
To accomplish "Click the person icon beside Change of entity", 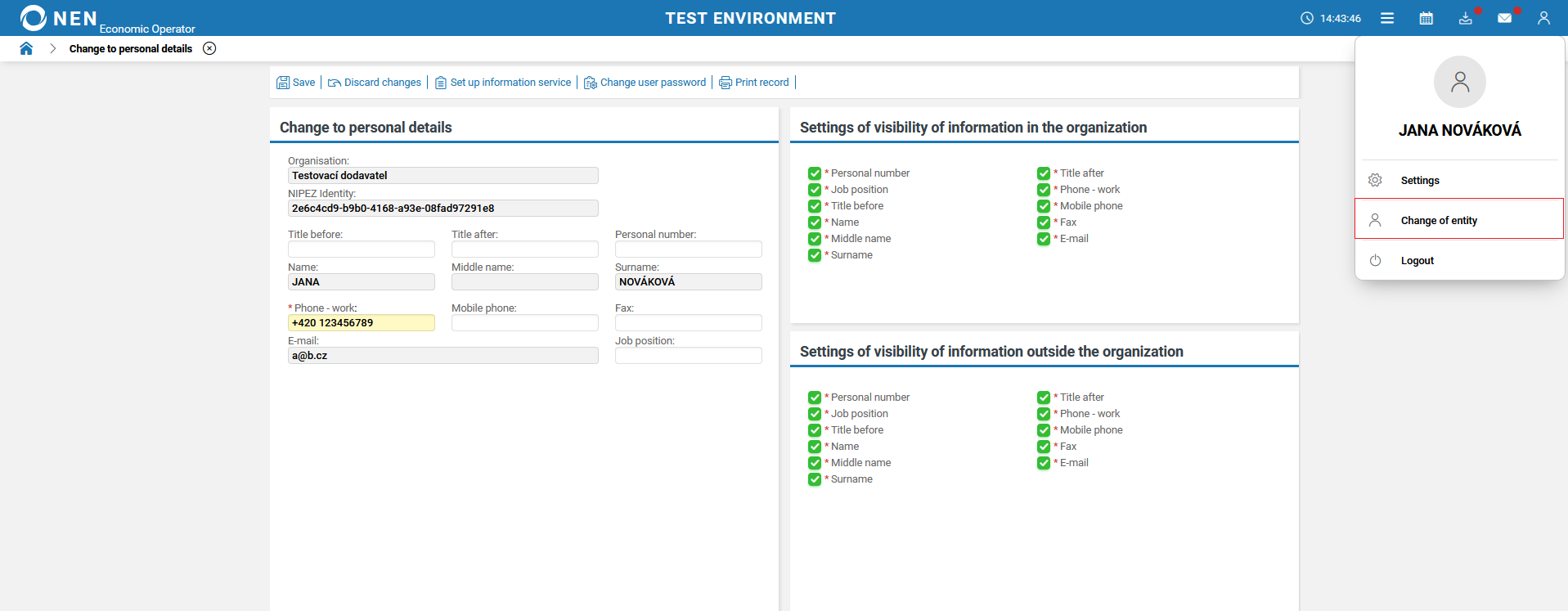I will [x=1375, y=220].
